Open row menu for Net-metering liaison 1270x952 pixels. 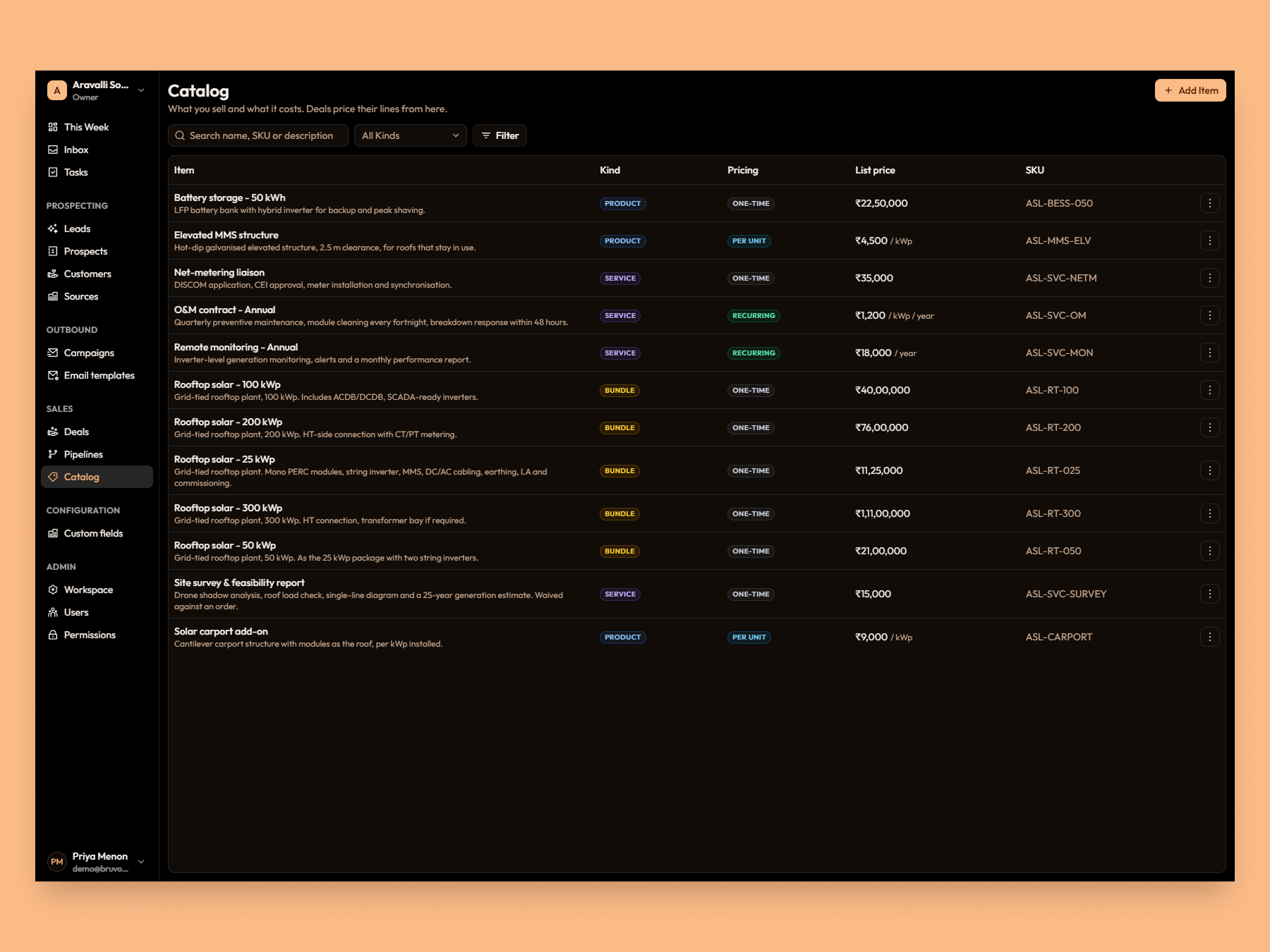(x=1209, y=278)
